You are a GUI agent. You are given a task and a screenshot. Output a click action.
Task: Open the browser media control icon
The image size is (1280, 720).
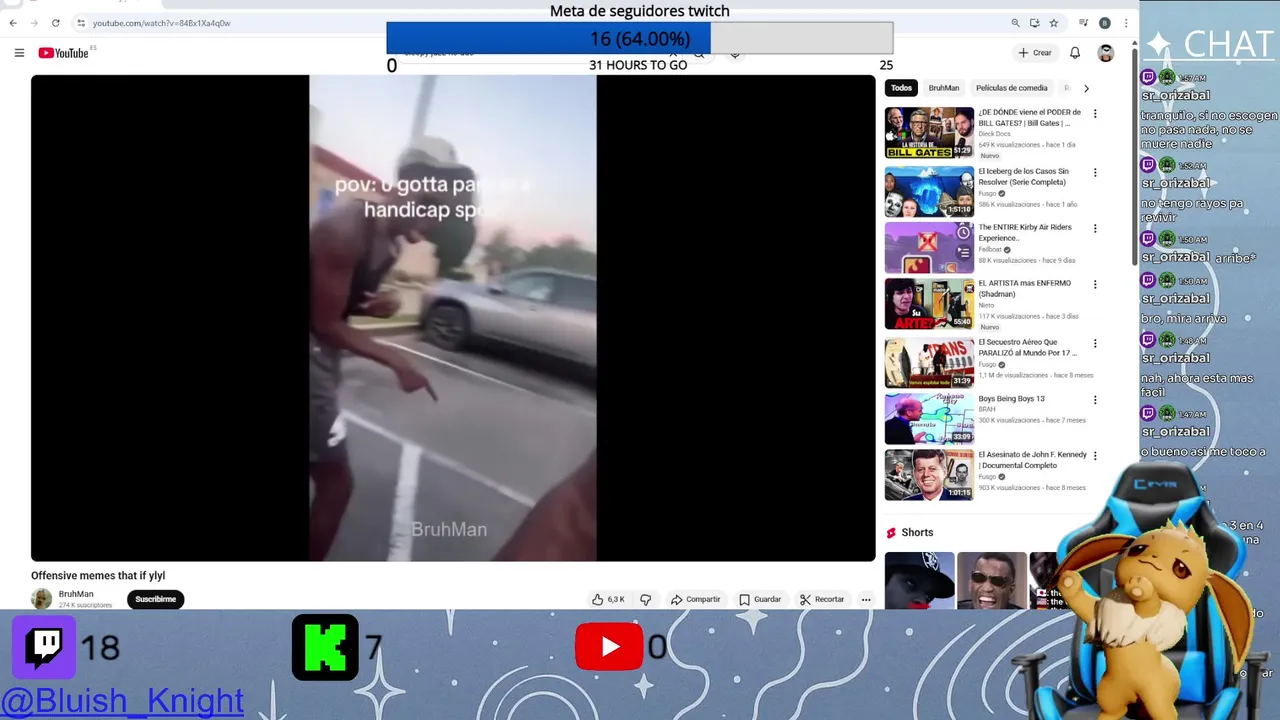point(1083,23)
